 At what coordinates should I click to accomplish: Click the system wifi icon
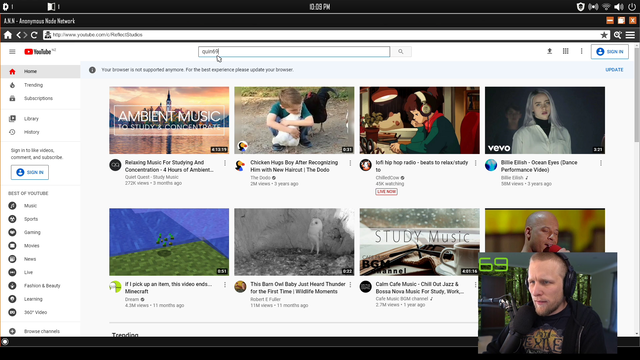606,7
